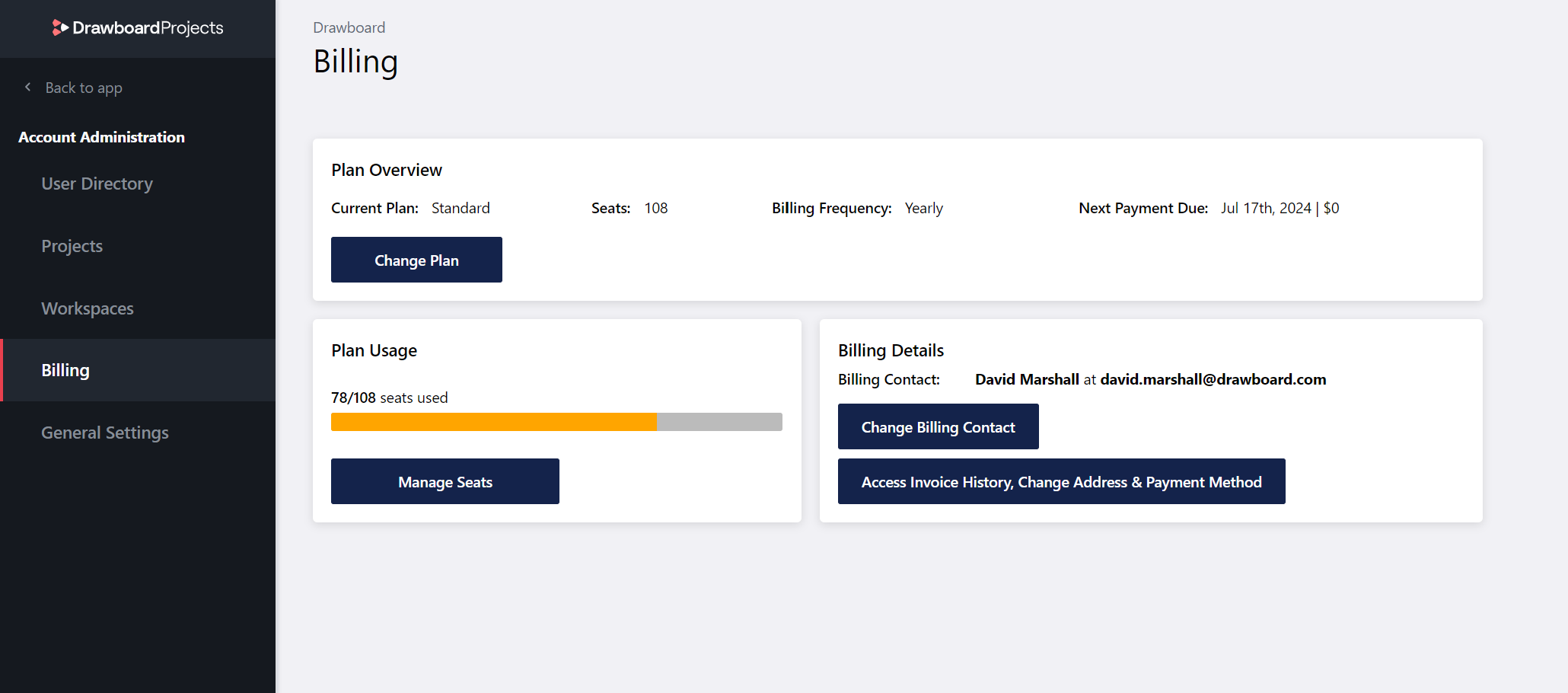Click the Plan Usage title
This screenshot has height=693, width=1568.
[374, 350]
